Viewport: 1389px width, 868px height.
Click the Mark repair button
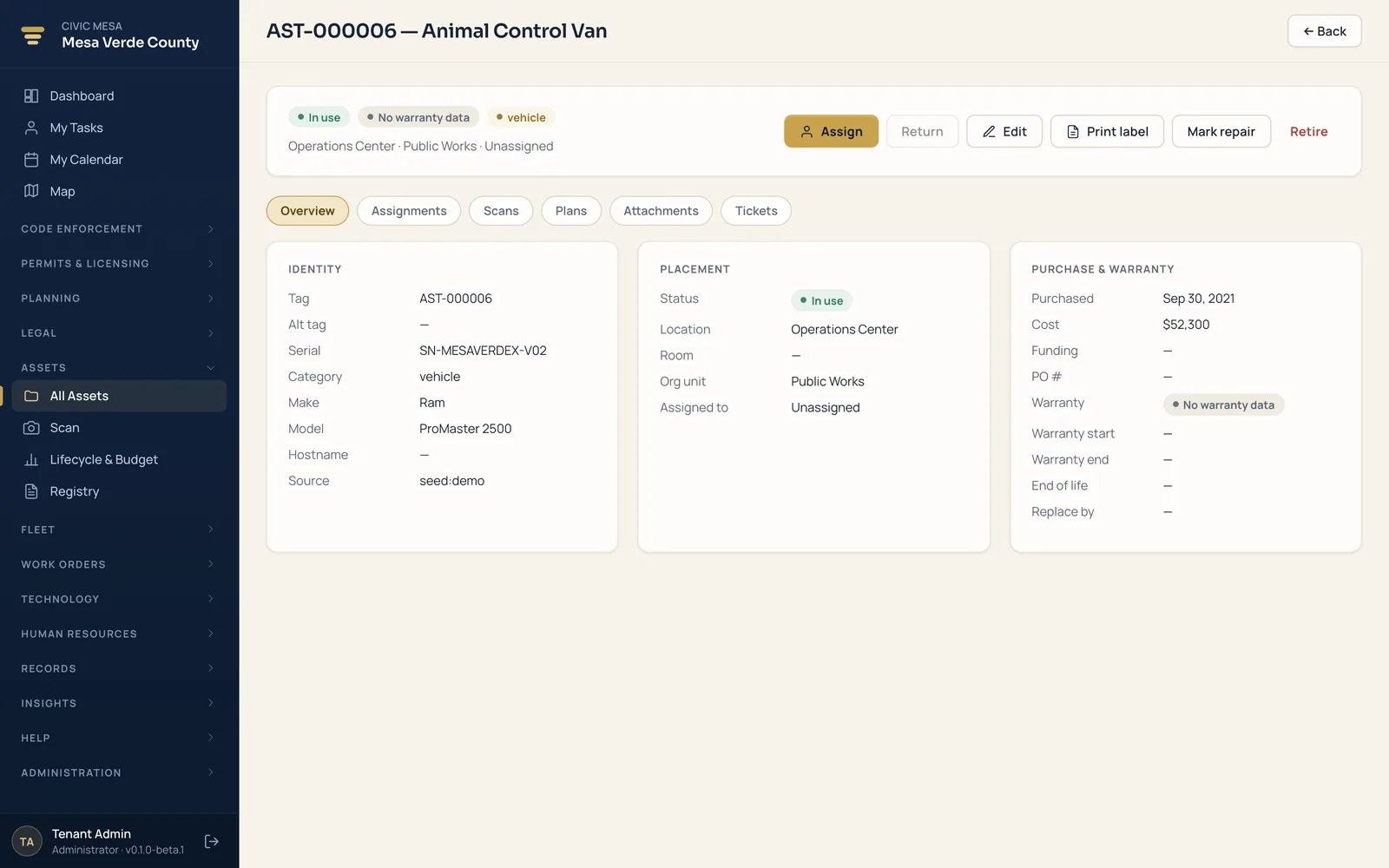(x=1221, y=131)
